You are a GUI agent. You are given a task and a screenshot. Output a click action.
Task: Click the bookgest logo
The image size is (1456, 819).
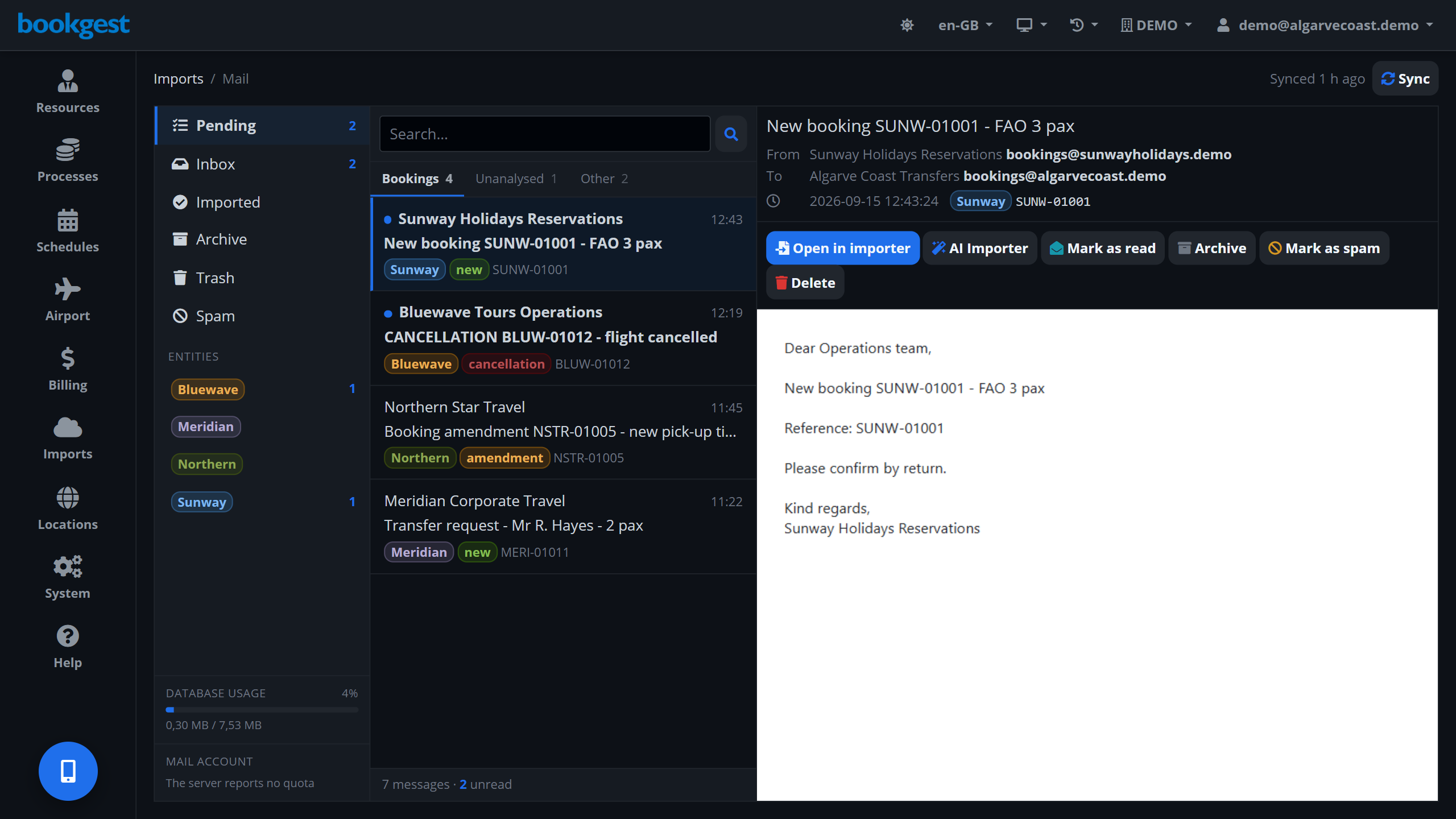pos(73,25)
